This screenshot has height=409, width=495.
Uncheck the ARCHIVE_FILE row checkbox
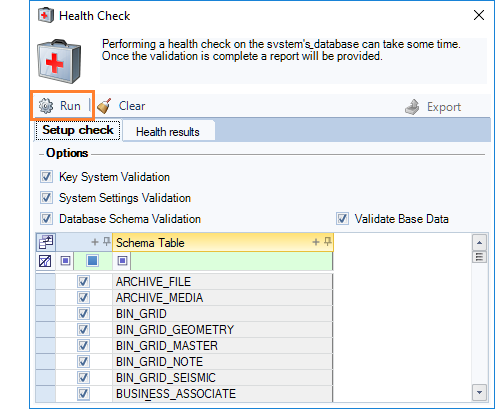click(x=83, y=282)
